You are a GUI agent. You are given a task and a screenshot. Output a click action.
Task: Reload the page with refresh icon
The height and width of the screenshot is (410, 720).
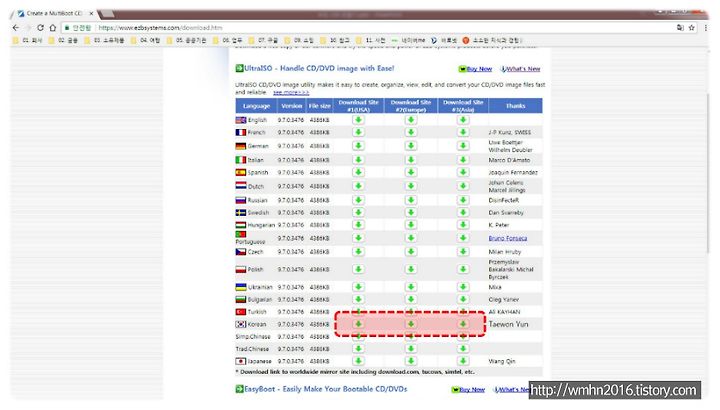(x=40, y=28)
